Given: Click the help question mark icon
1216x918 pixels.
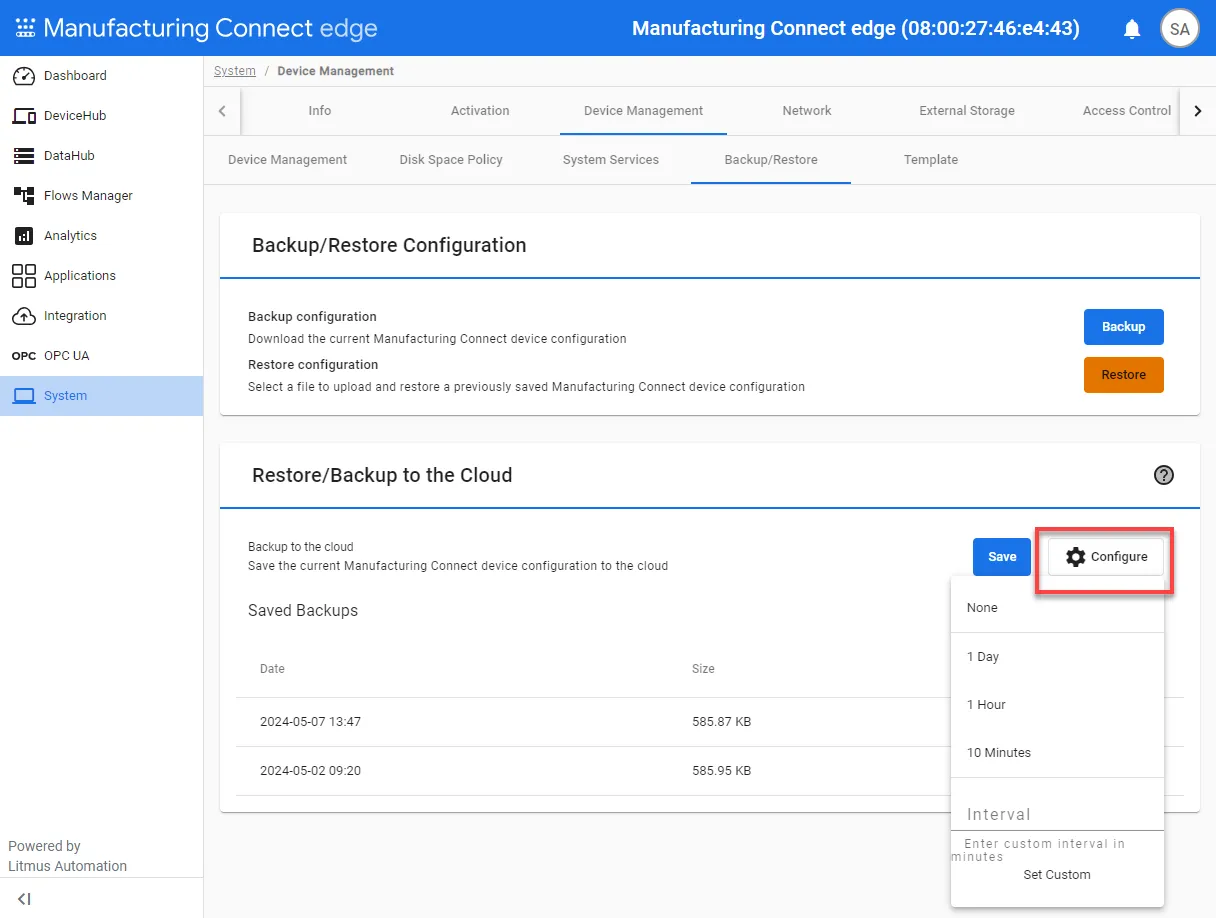Looking at the screenshot, I should pos(1164,475).
